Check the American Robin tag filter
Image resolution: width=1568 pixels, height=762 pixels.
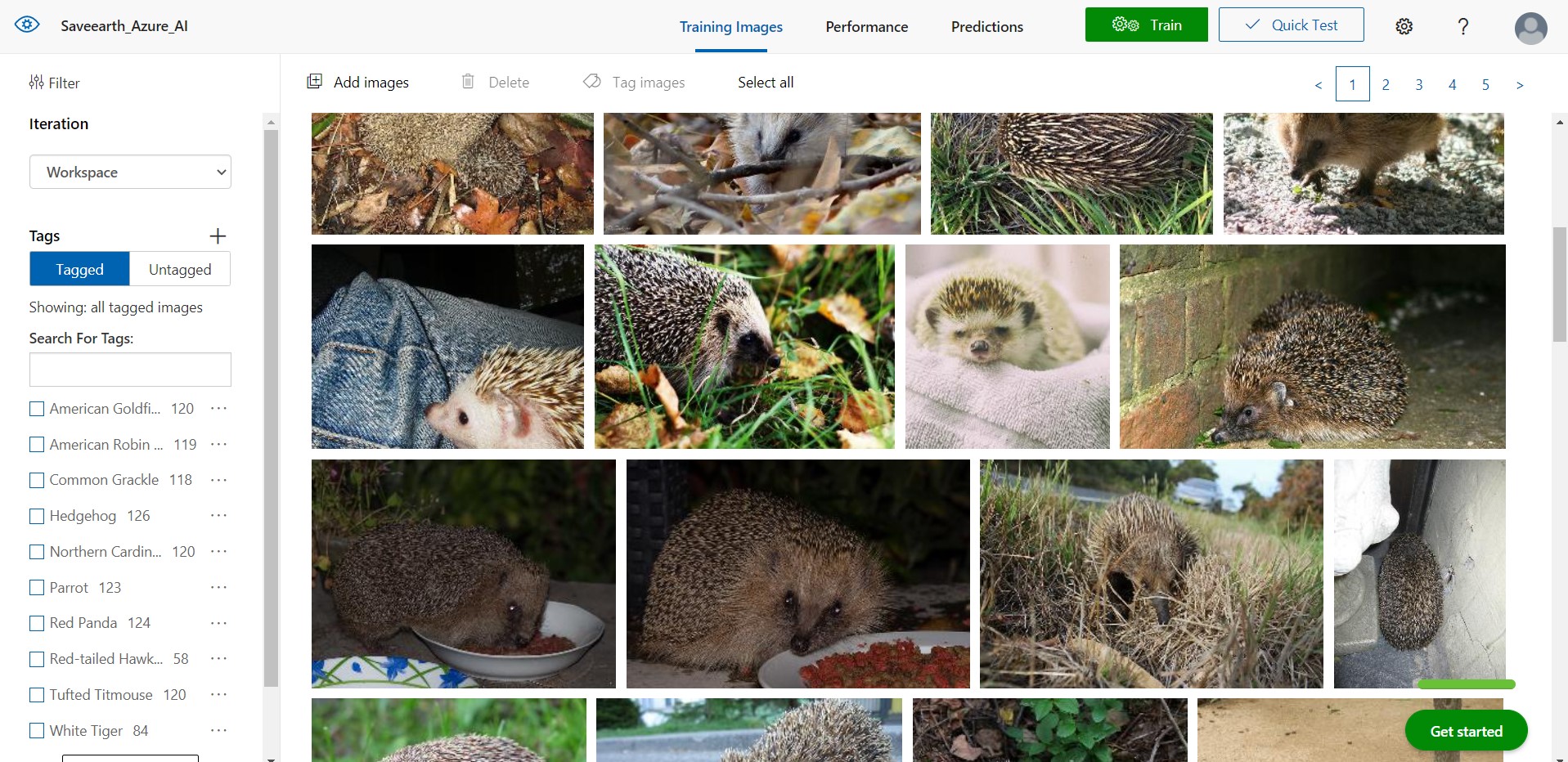point(37,445)
